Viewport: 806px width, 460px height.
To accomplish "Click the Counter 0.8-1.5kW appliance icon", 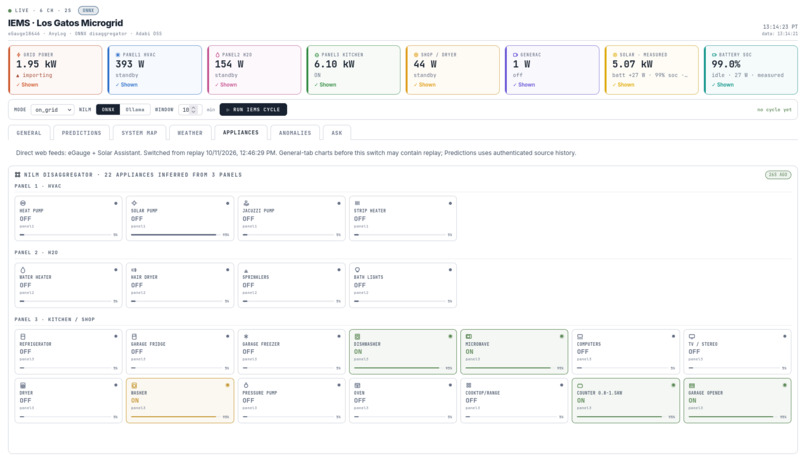I will [580, 385].
